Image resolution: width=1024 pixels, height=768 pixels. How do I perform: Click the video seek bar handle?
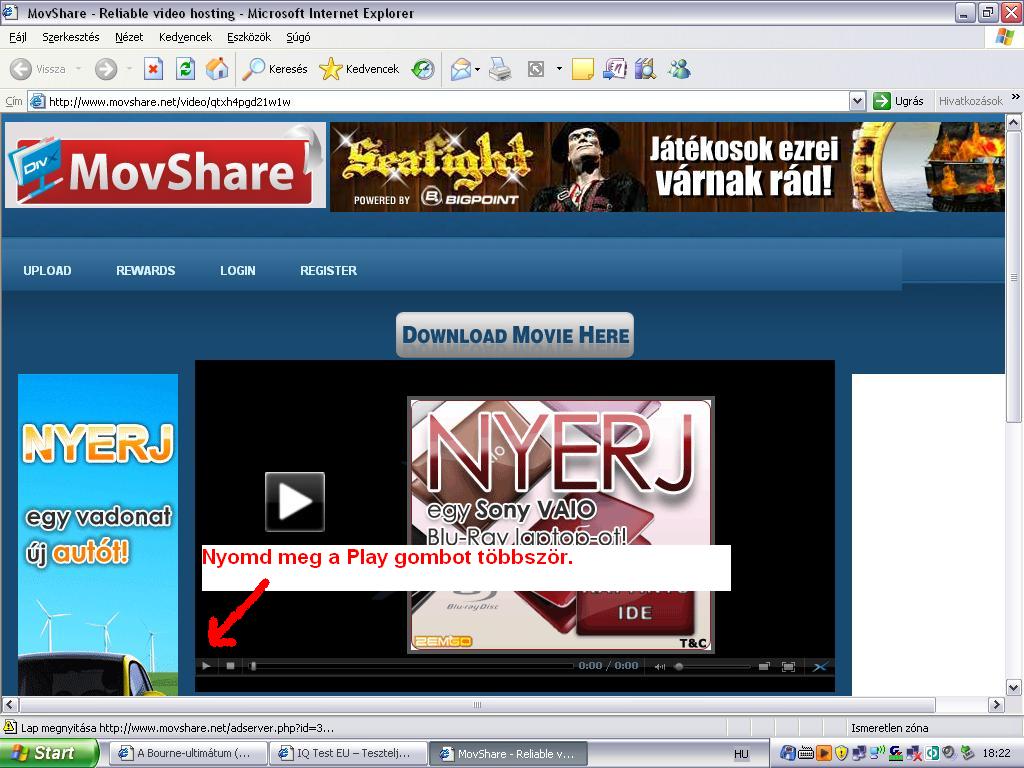(x=253, y=666)
